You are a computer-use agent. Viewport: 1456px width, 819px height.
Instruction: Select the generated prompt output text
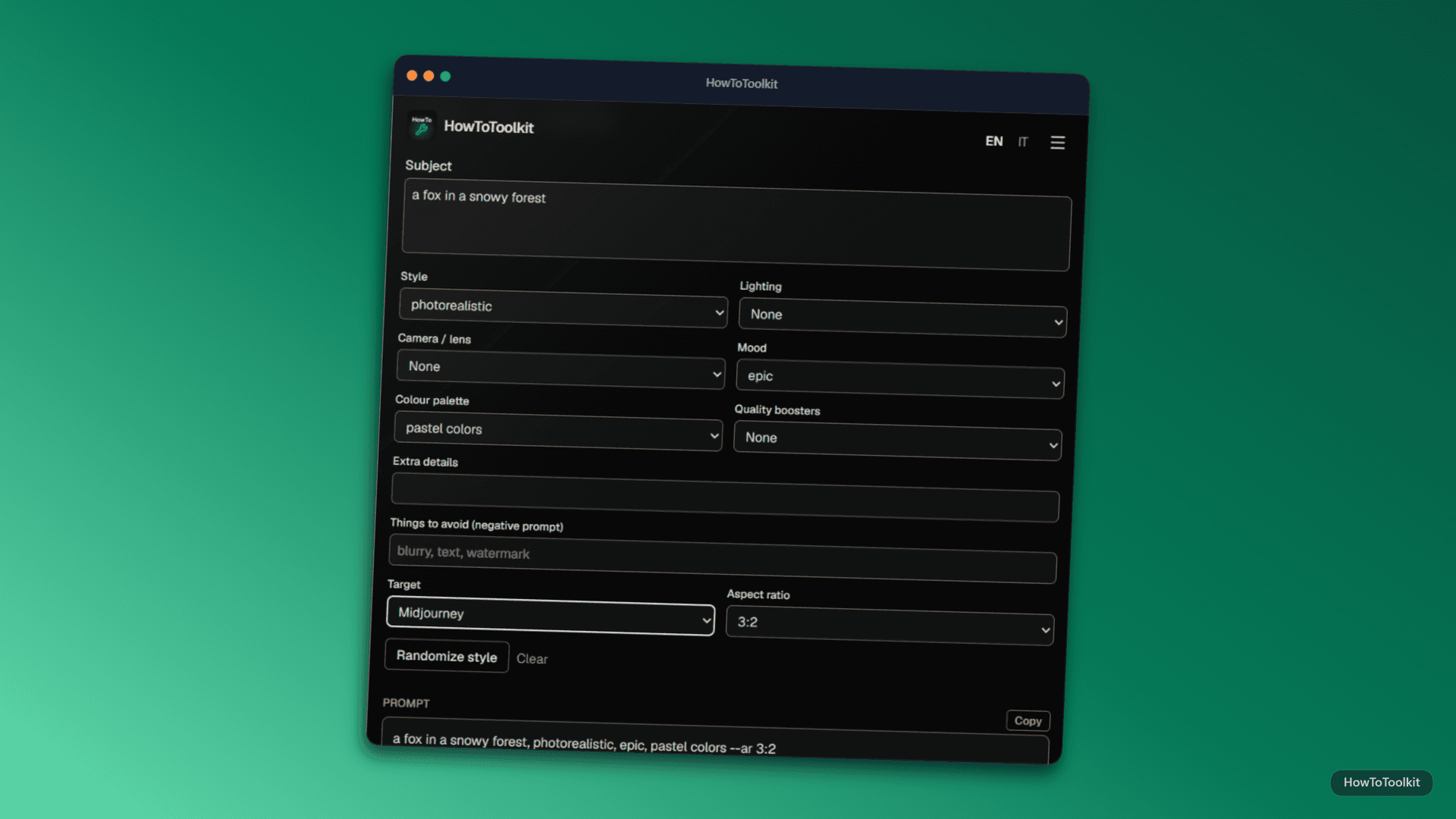coord(584,743)
